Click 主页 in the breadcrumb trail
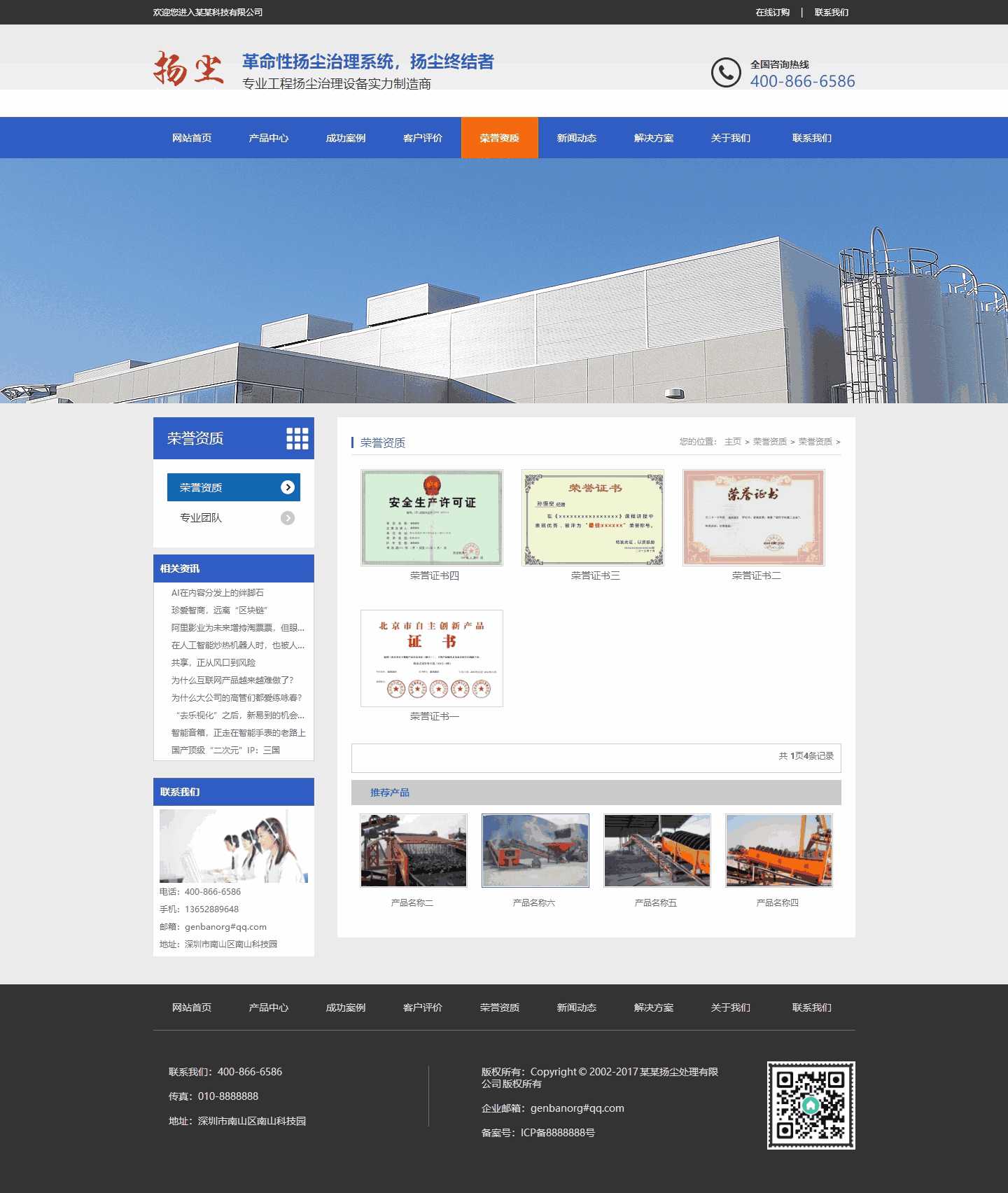 [x=732, y=442]
